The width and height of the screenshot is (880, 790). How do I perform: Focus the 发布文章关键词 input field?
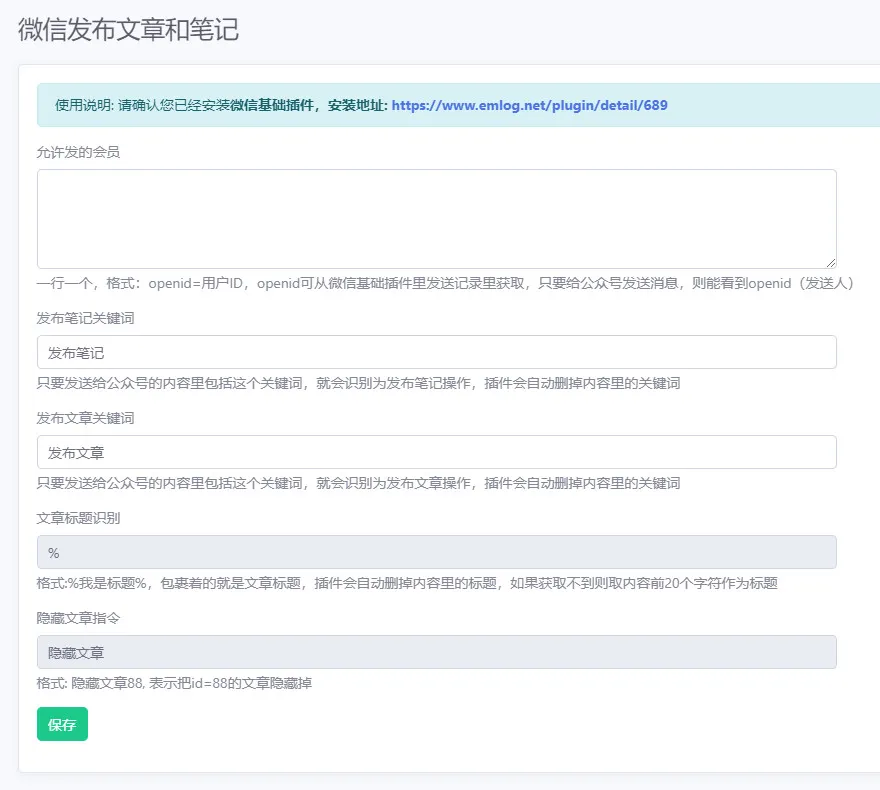tap(437, 452)
